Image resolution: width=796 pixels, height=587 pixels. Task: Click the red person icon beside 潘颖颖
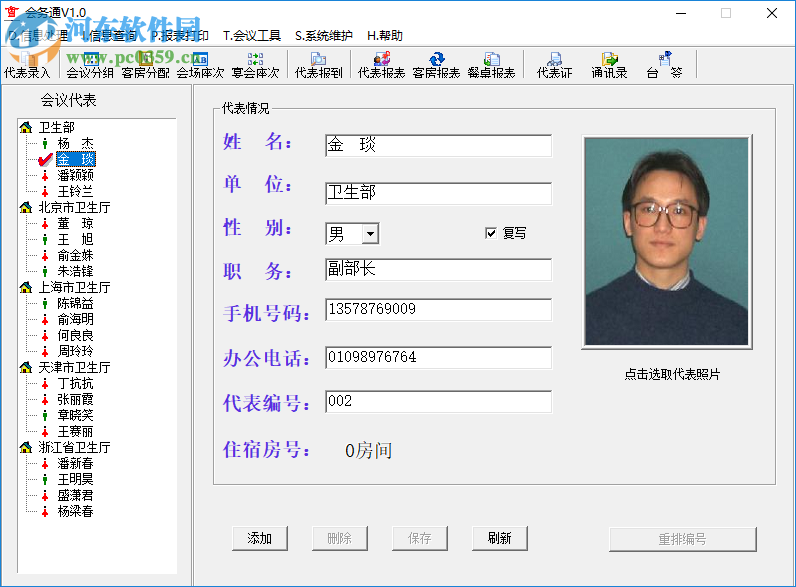pos(45,176)
